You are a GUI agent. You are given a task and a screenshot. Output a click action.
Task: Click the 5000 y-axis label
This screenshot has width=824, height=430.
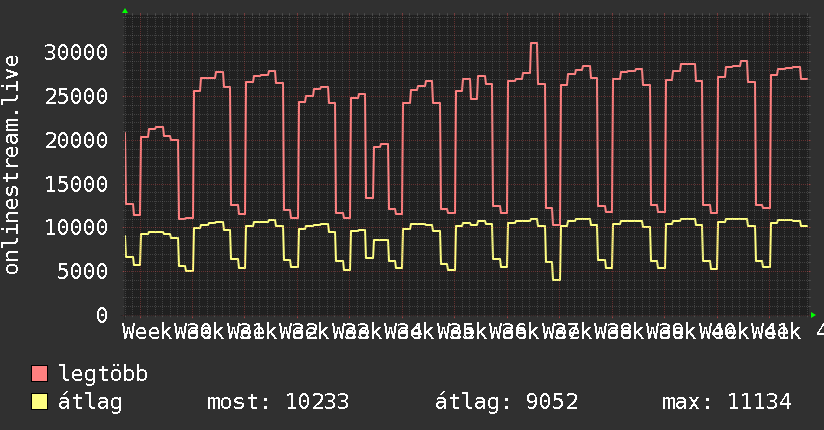(83, 271)
